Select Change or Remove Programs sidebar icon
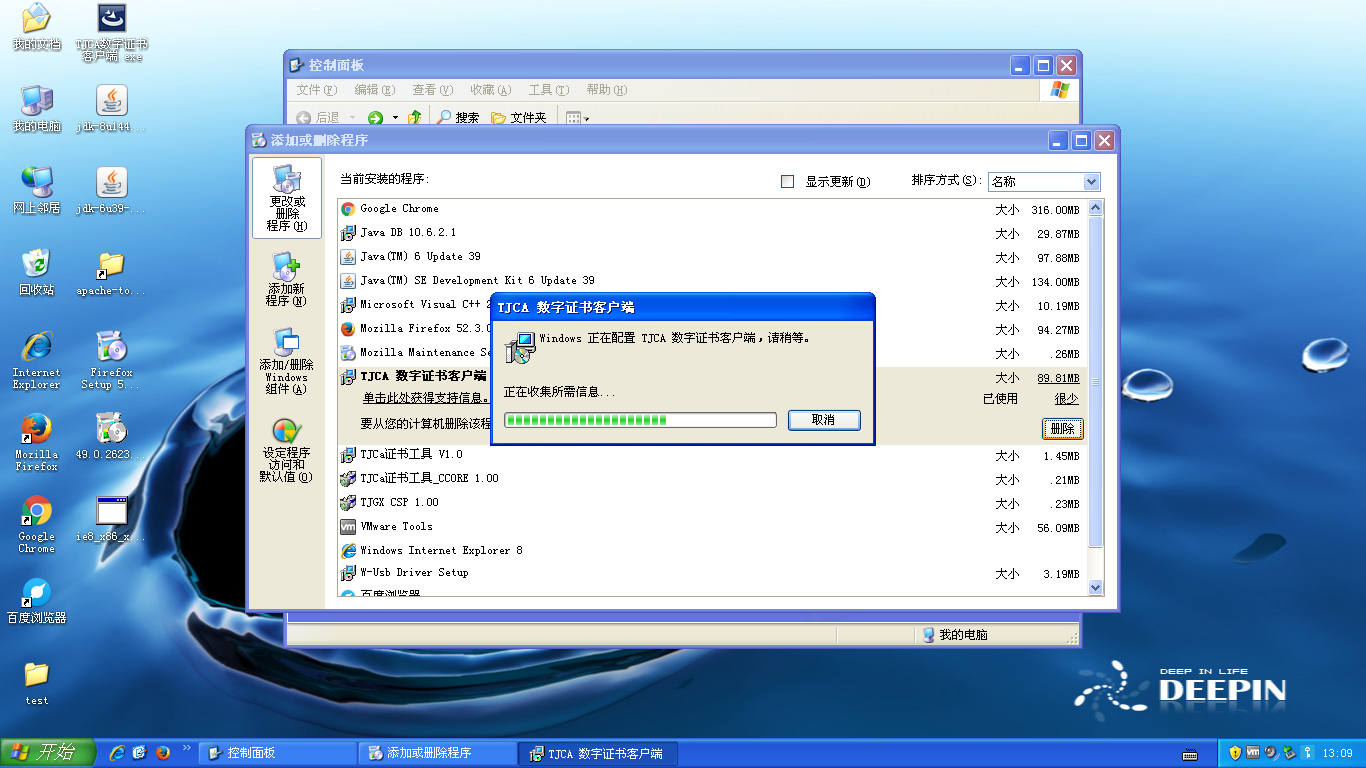 coord(286,198)
